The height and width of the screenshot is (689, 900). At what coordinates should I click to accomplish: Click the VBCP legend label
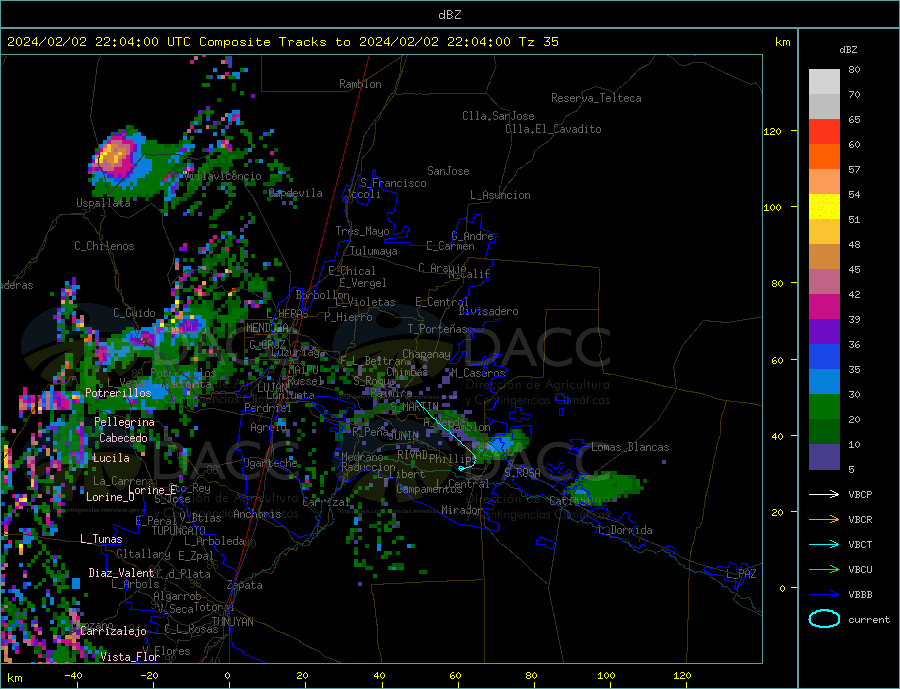[860, 494]
